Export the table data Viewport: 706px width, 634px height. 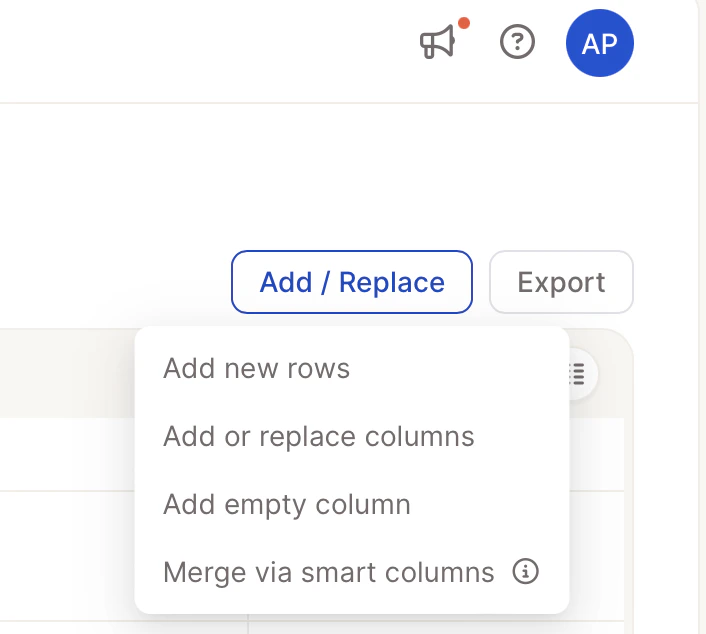pyautogui.click(x=561, y=282)
